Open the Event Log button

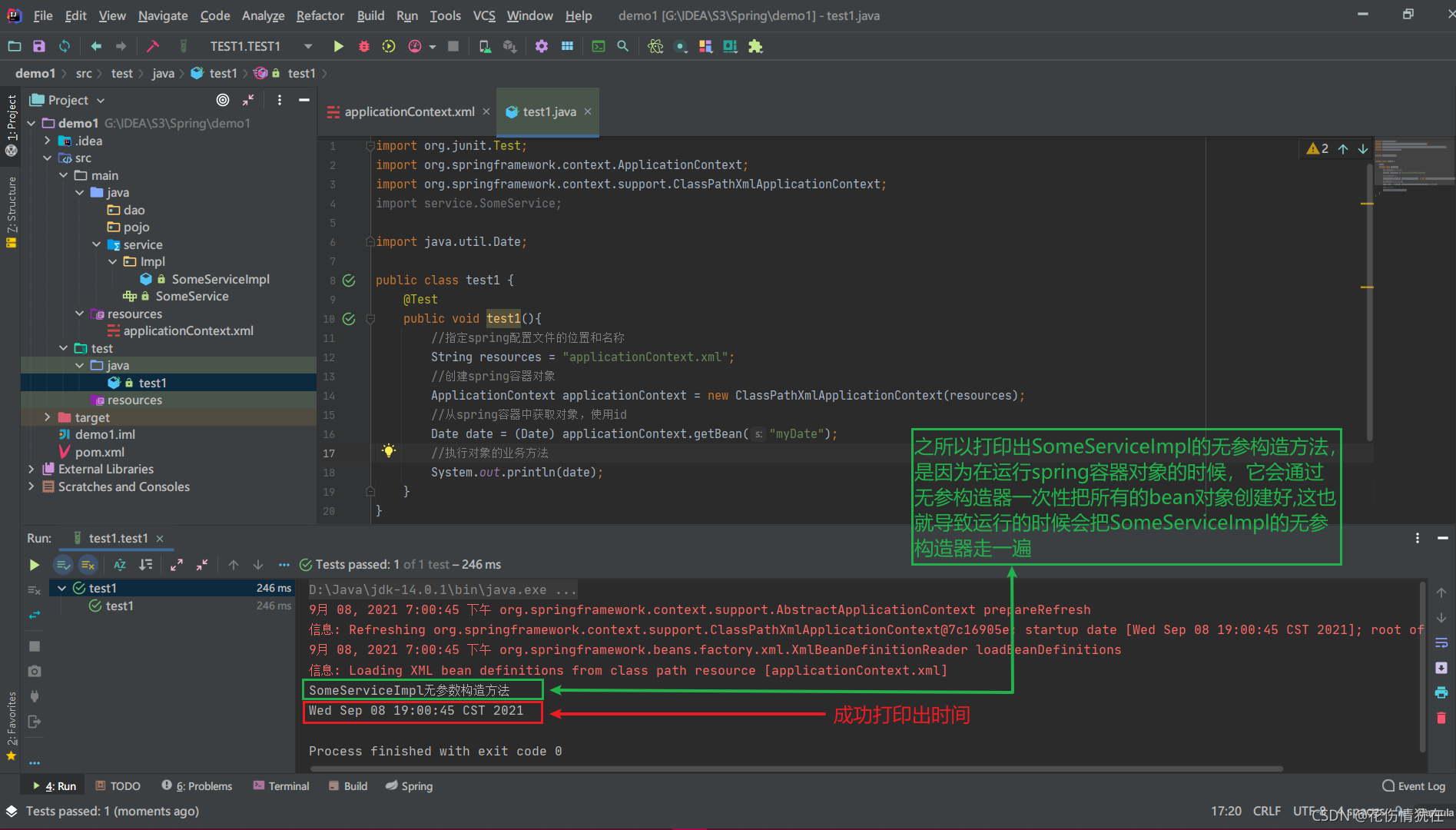point(1414,786)
